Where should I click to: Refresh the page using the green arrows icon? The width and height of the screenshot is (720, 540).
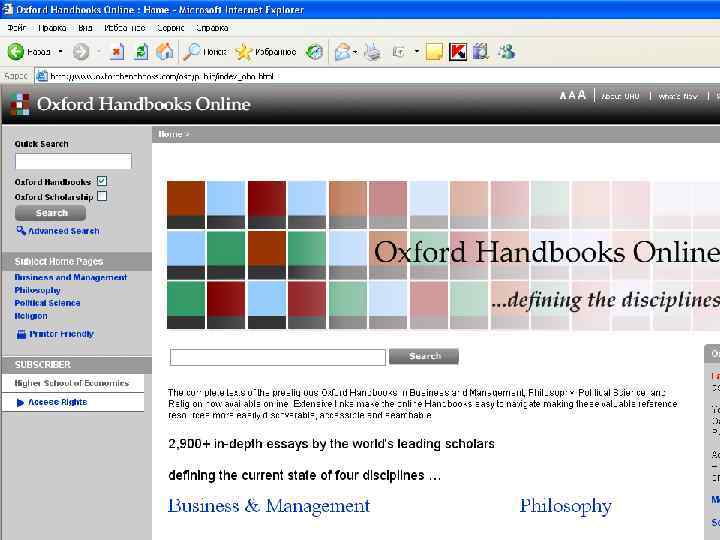click(141, 51)
